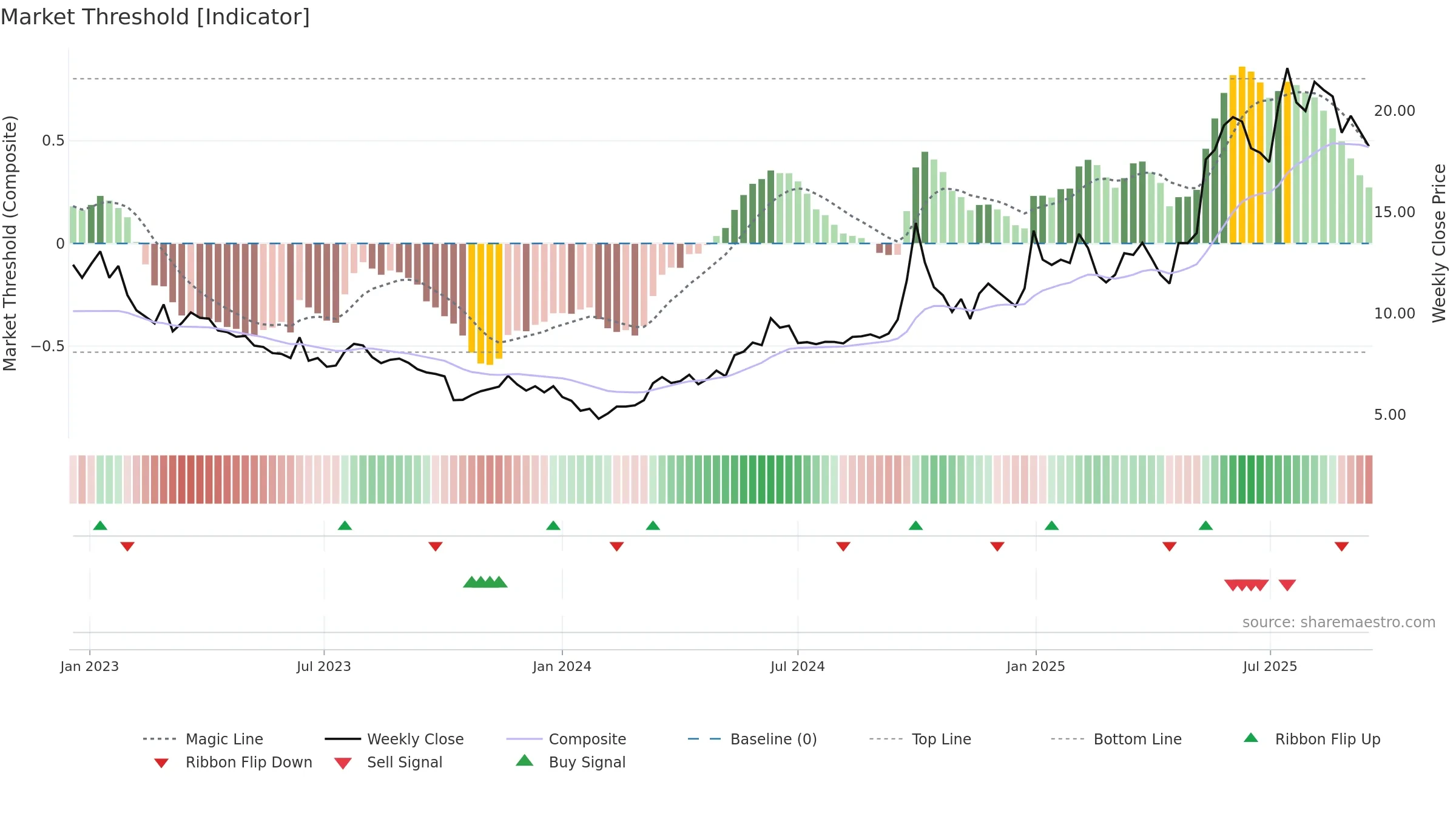Click the ribbon flip down marker around September 2023
The image size is (1456, 819).
(x=436, y=547)
